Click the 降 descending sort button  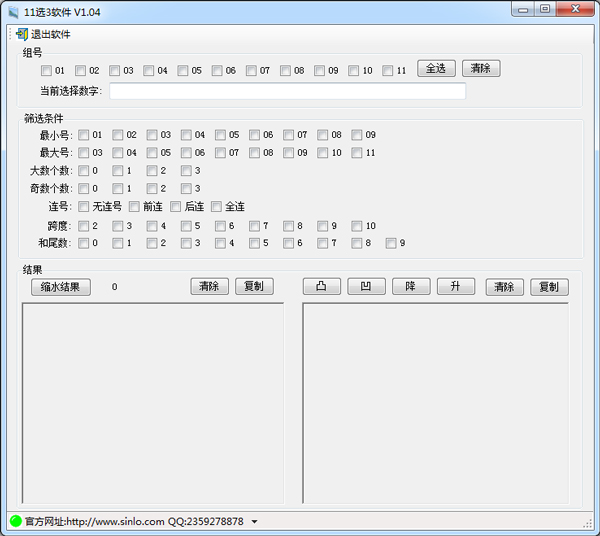[410, 287]
